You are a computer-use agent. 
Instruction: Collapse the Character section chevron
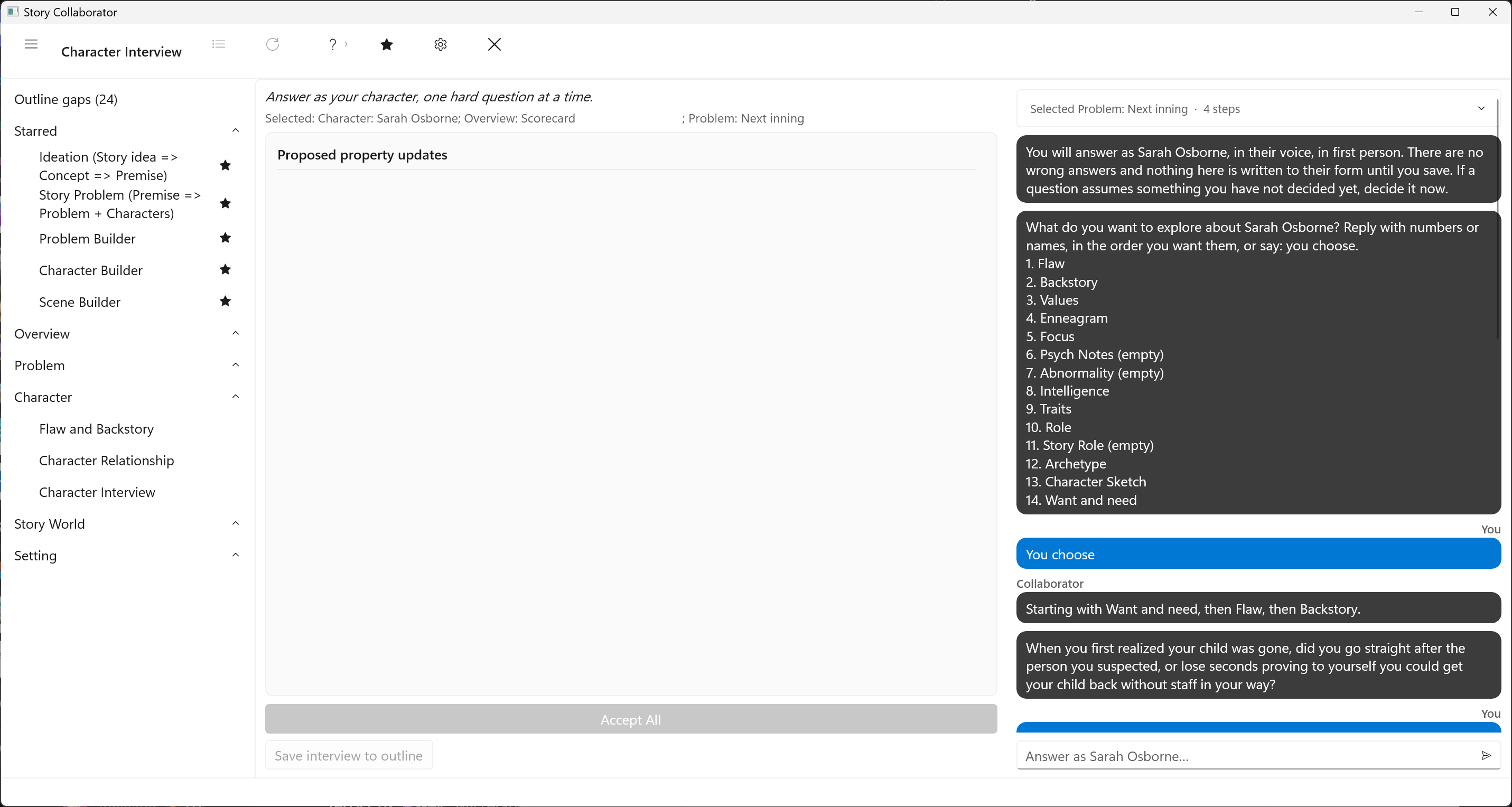pyautogui.click(x=236, y=397)
